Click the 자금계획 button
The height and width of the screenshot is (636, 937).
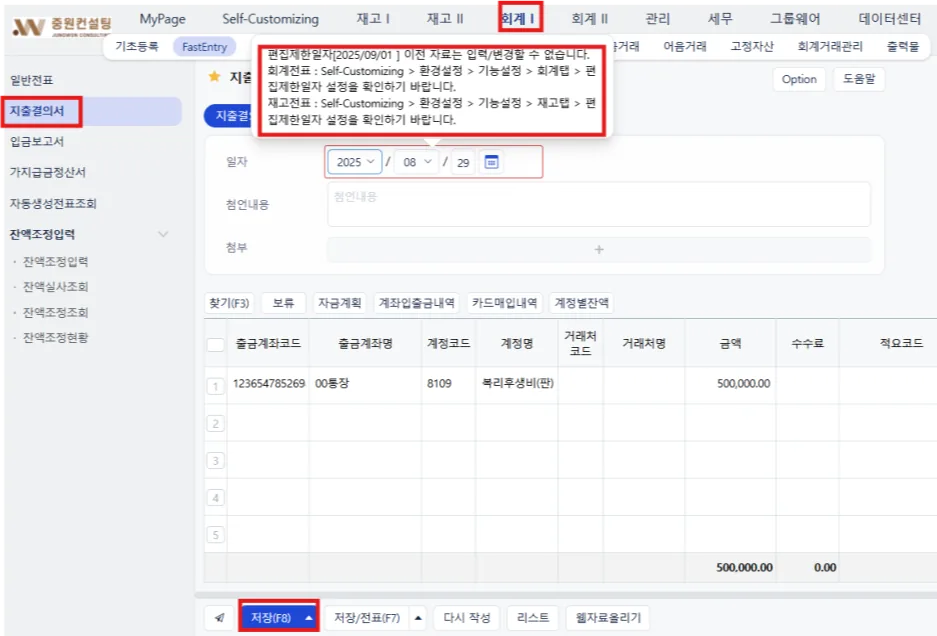click(x=339, y=303)
